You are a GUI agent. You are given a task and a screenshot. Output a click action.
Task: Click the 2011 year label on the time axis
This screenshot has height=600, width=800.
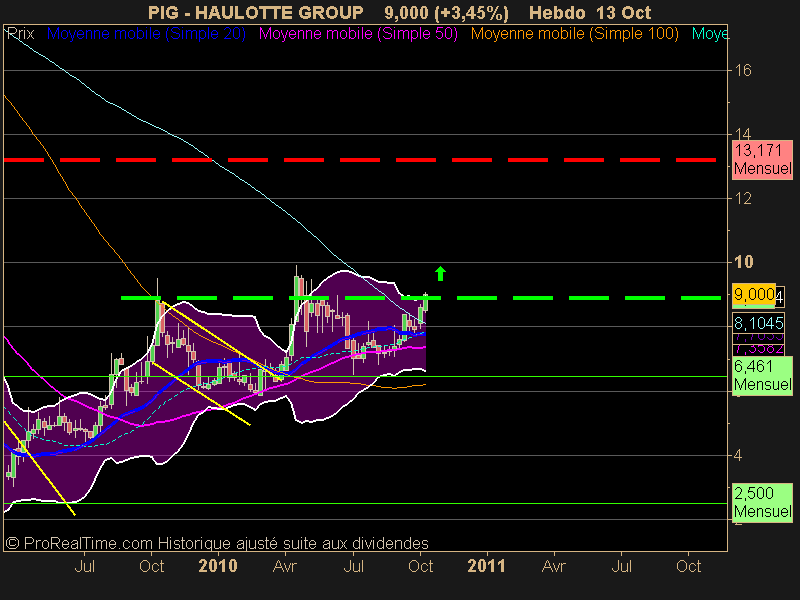click(x=486, y=566)
